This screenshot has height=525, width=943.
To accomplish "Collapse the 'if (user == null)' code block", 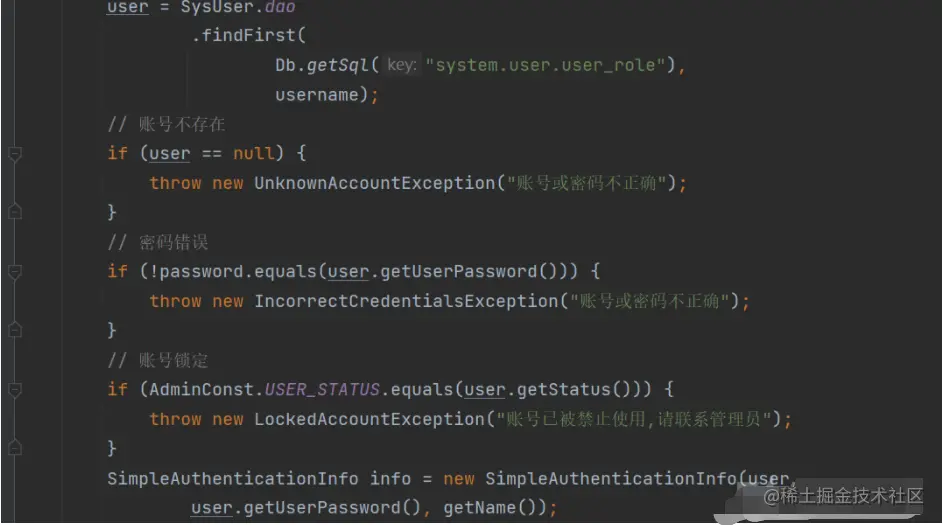I will click(15, 154).
